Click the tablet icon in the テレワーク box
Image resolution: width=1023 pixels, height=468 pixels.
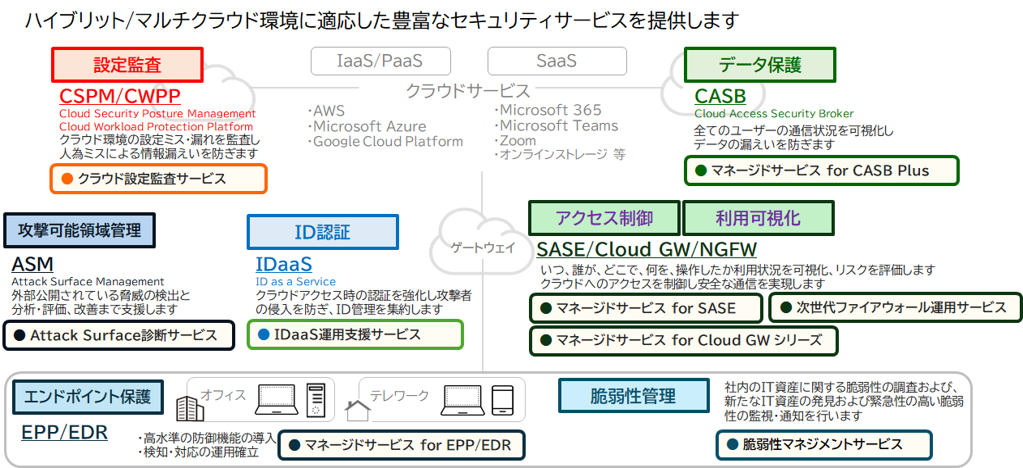coord(502,400)
